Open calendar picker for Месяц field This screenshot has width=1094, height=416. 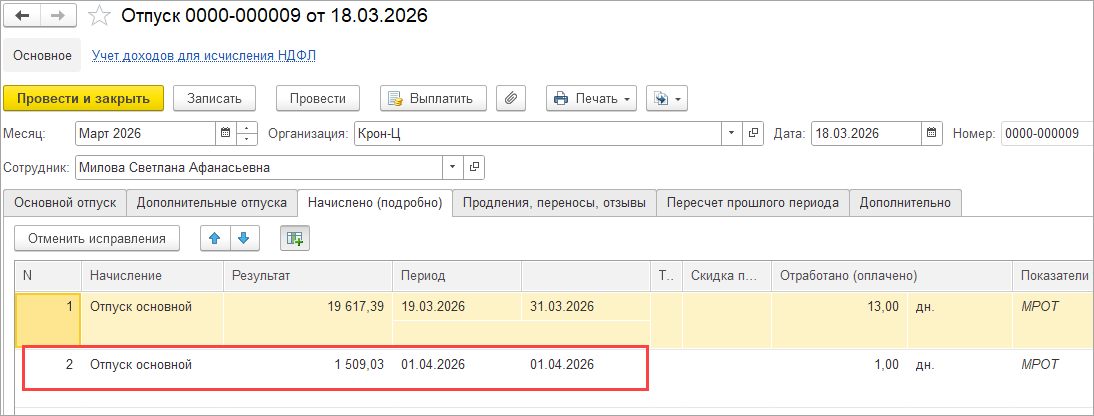tap(226, 133)
